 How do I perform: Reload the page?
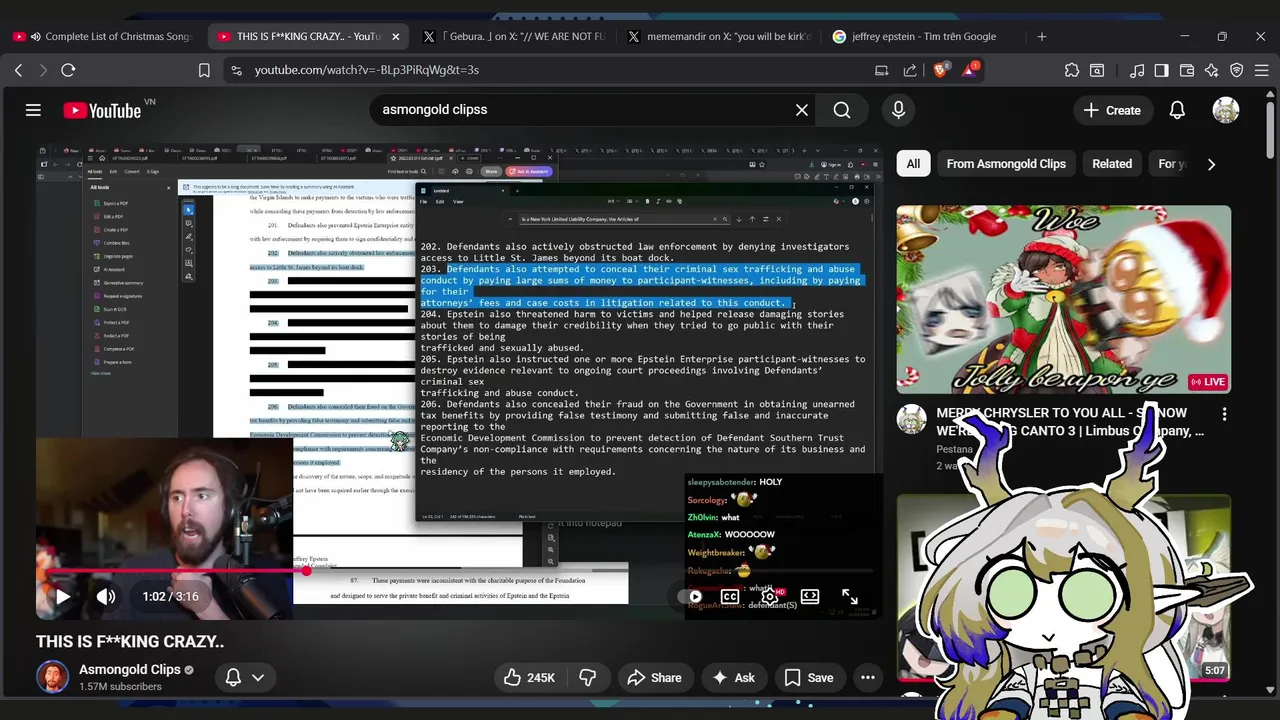point(68,70)
